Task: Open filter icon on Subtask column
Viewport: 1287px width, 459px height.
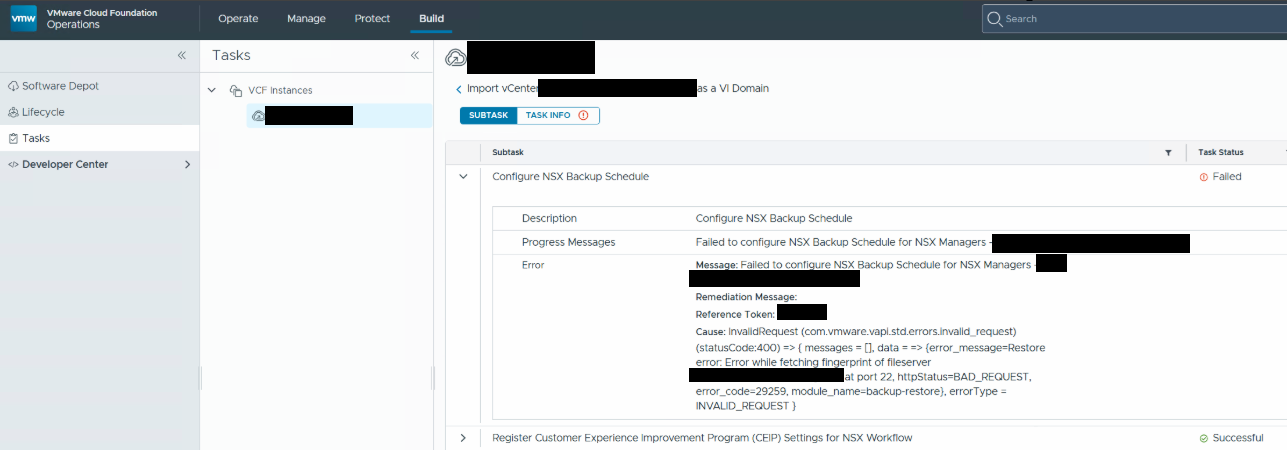Action: (1168, 153)
